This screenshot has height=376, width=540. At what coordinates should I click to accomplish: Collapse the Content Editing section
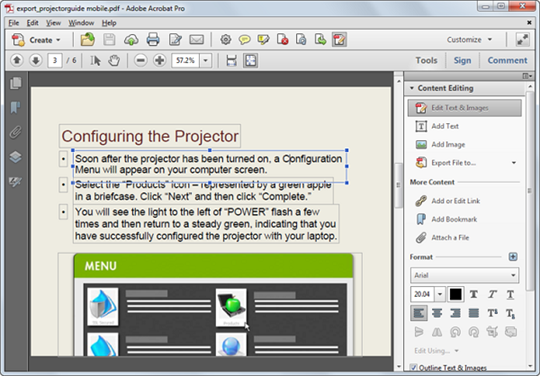tap(412, 88)
